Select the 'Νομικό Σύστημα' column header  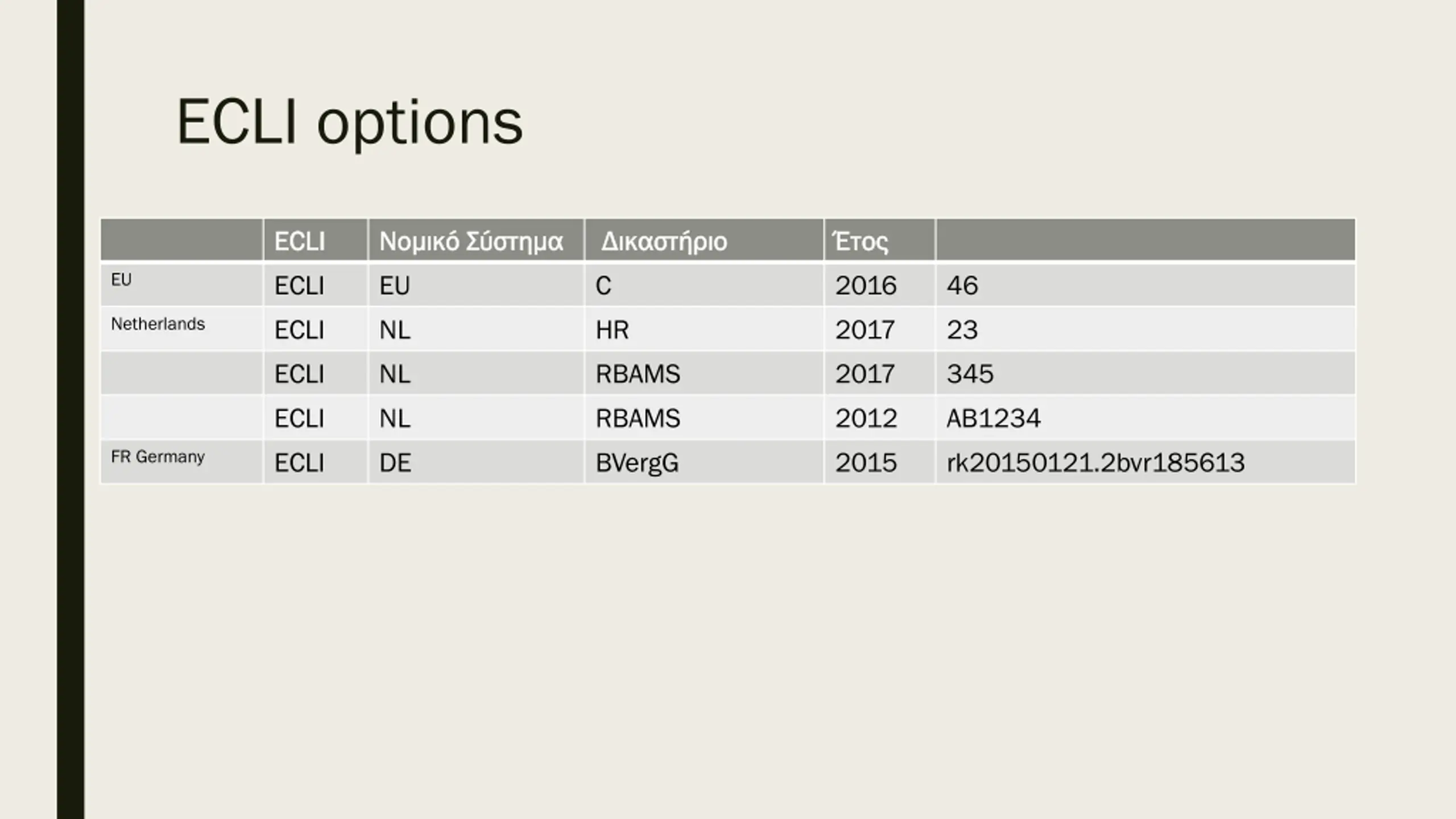click(476, 240)
